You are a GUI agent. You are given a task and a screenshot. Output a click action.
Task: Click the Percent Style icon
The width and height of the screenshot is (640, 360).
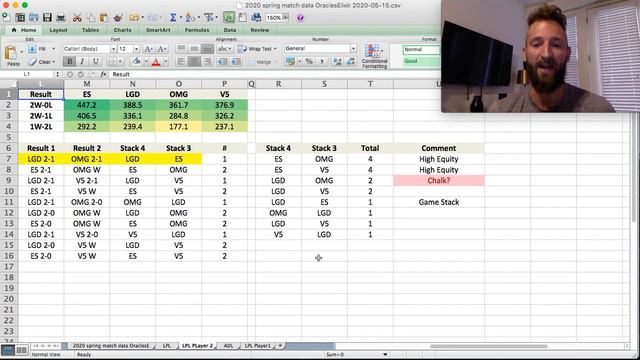point(309,62)
